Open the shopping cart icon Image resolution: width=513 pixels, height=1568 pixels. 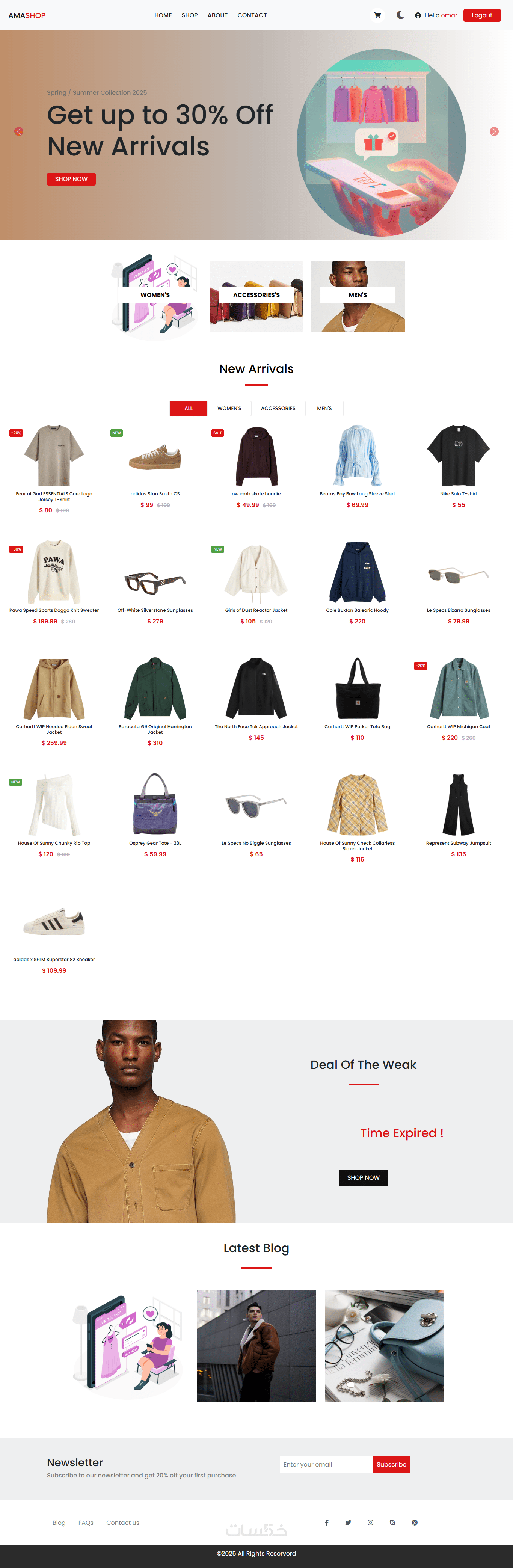(x=377, y=15)
